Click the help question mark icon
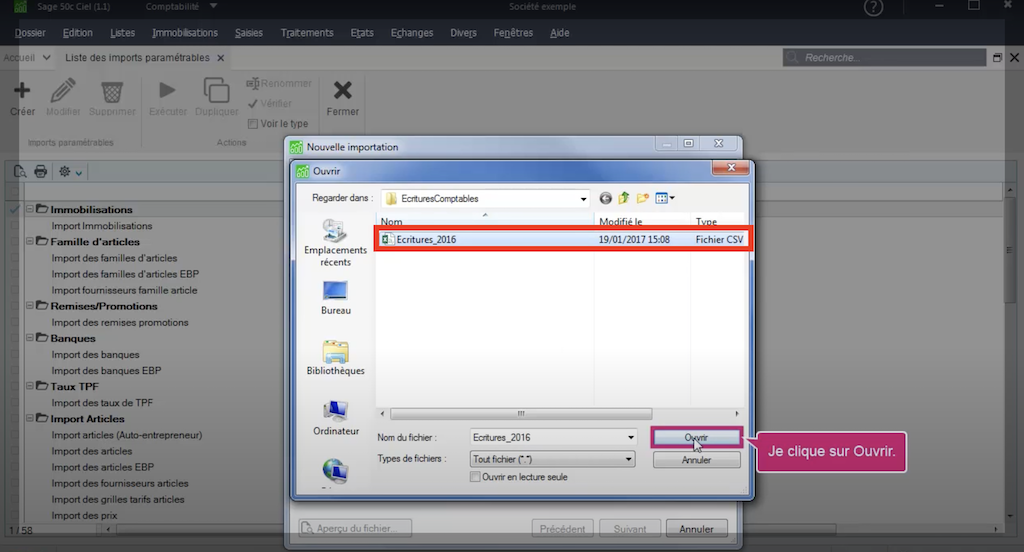The width and height of the screenshot is (1024, 552). coord(873,7)
